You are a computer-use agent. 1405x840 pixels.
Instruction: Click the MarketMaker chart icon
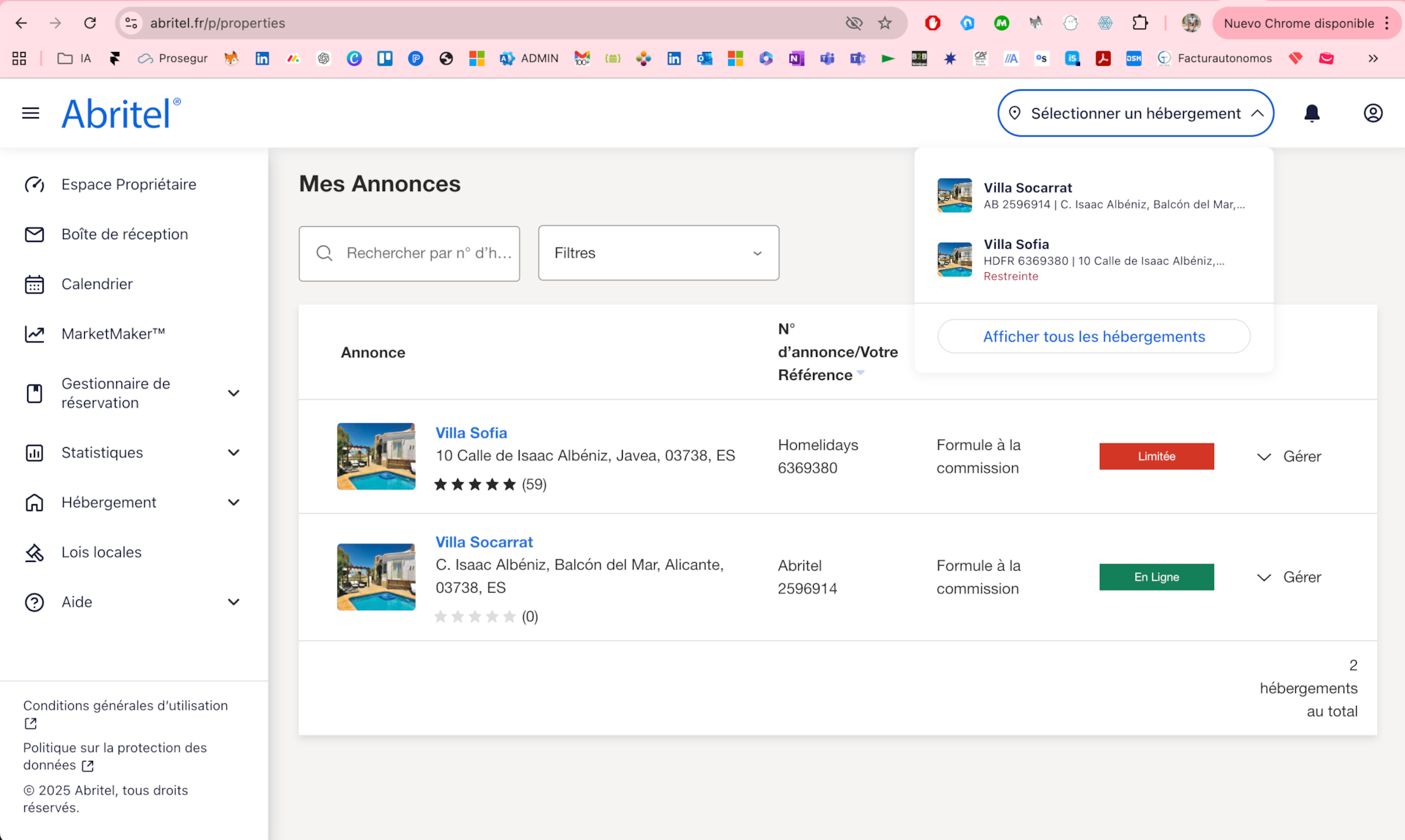[34, 334]
